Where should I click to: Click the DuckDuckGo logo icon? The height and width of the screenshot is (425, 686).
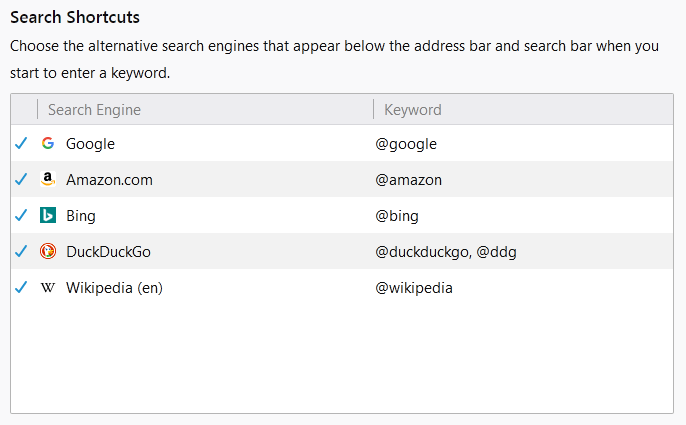(48, 252)
